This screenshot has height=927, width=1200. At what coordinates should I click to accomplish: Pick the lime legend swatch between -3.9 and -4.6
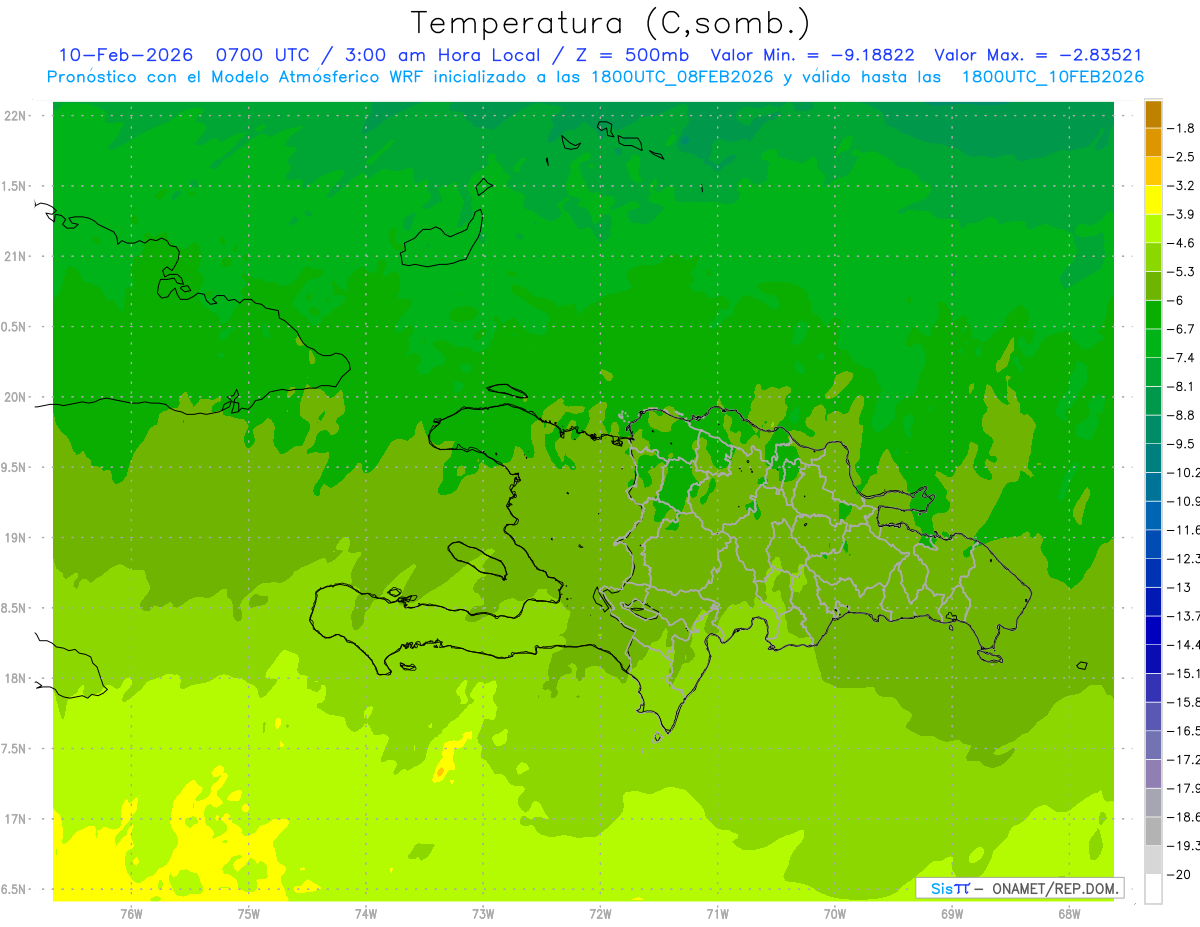[x=1153, y=229]
